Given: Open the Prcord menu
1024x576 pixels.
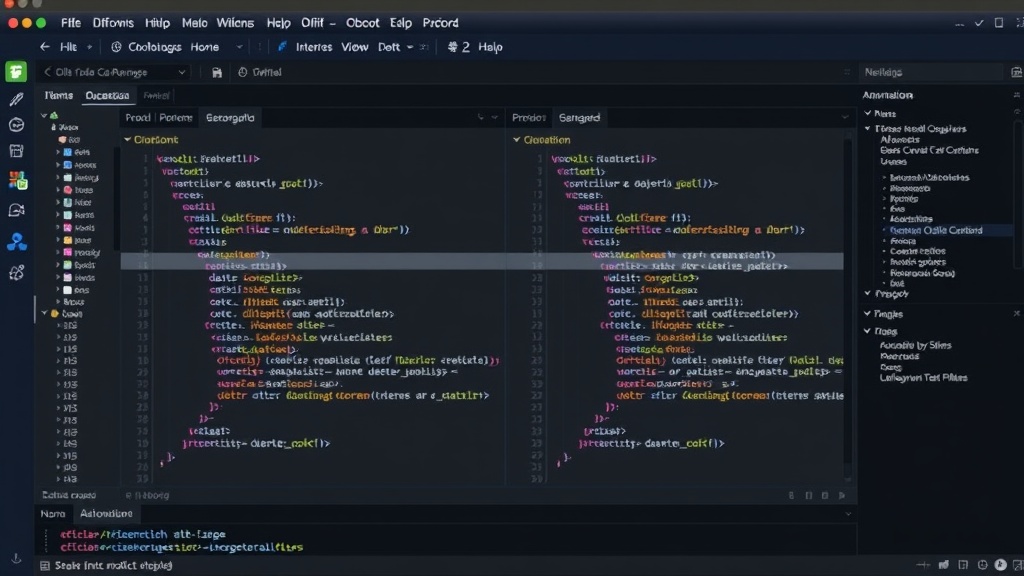Looking at the screenshot, I should click(x=440, y=23).
